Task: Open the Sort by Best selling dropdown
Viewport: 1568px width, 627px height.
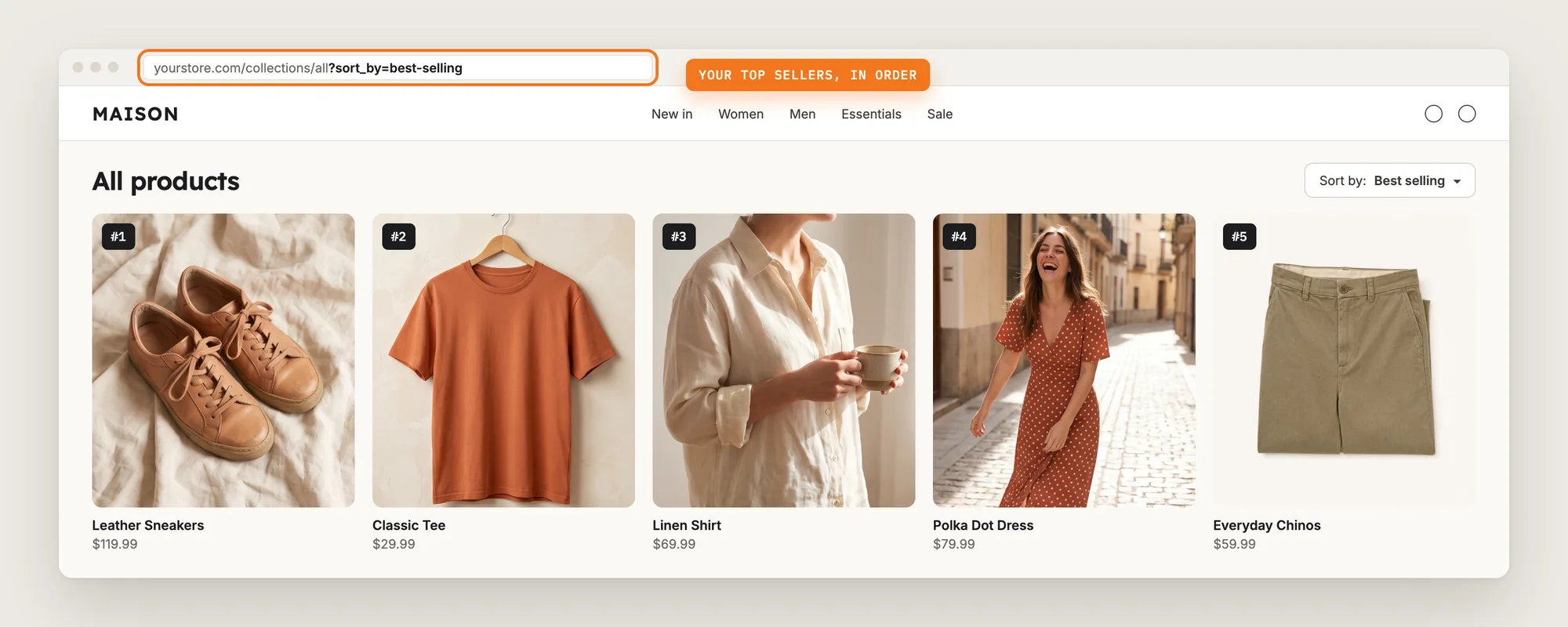Action: pyautogui.click(x=1389, y=180)
